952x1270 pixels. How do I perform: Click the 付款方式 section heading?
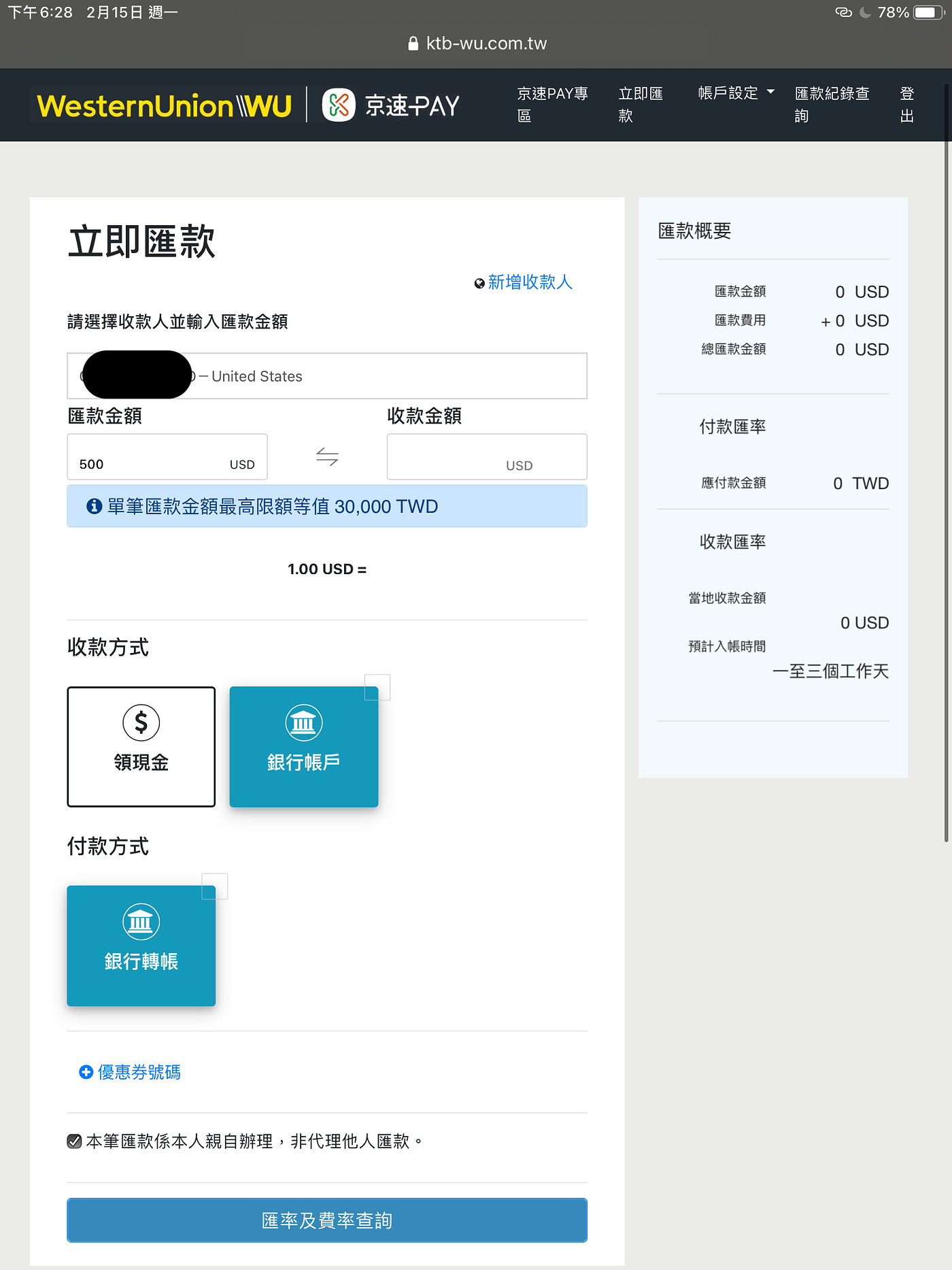[x=108, y=846]
